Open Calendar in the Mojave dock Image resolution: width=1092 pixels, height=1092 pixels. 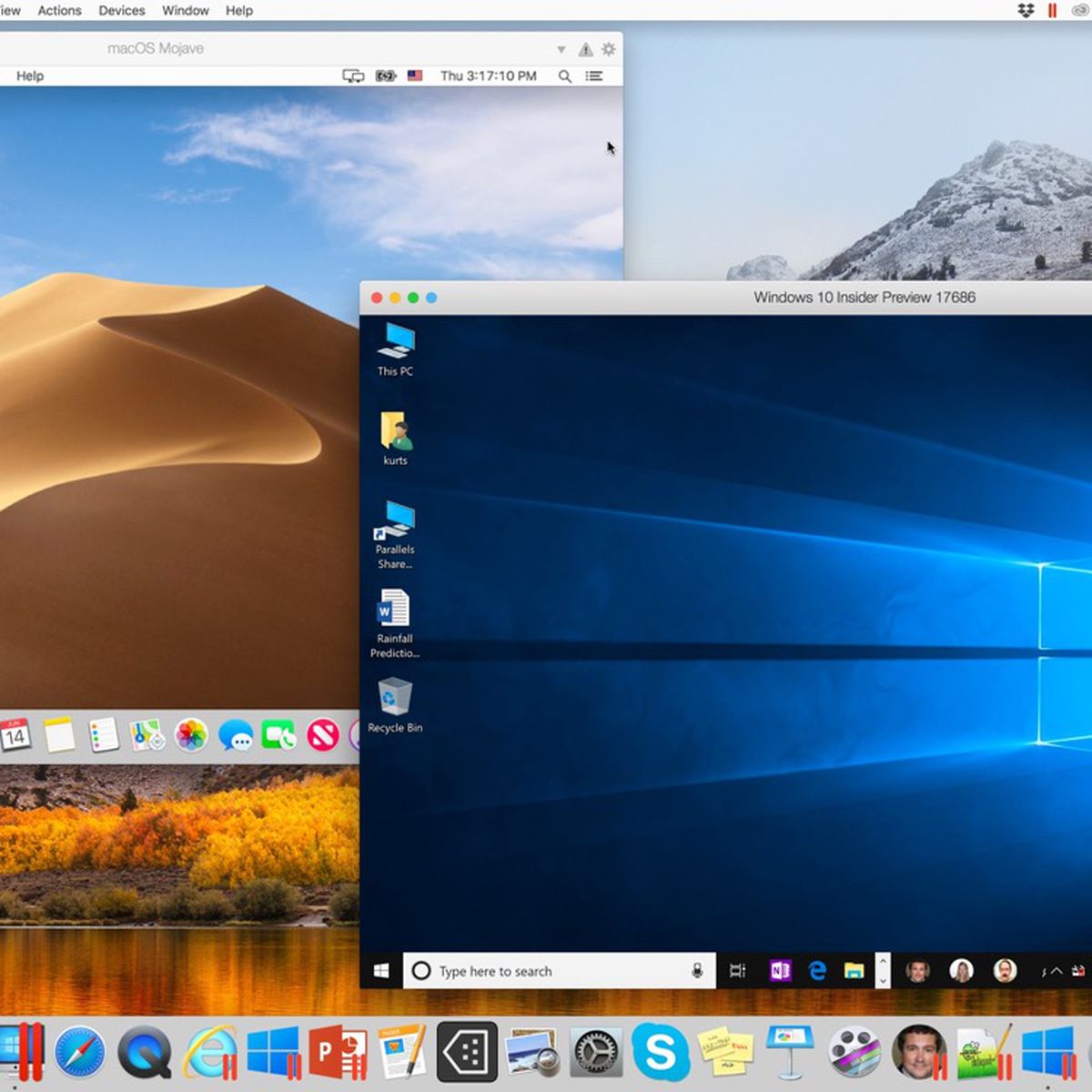[14, 735]
